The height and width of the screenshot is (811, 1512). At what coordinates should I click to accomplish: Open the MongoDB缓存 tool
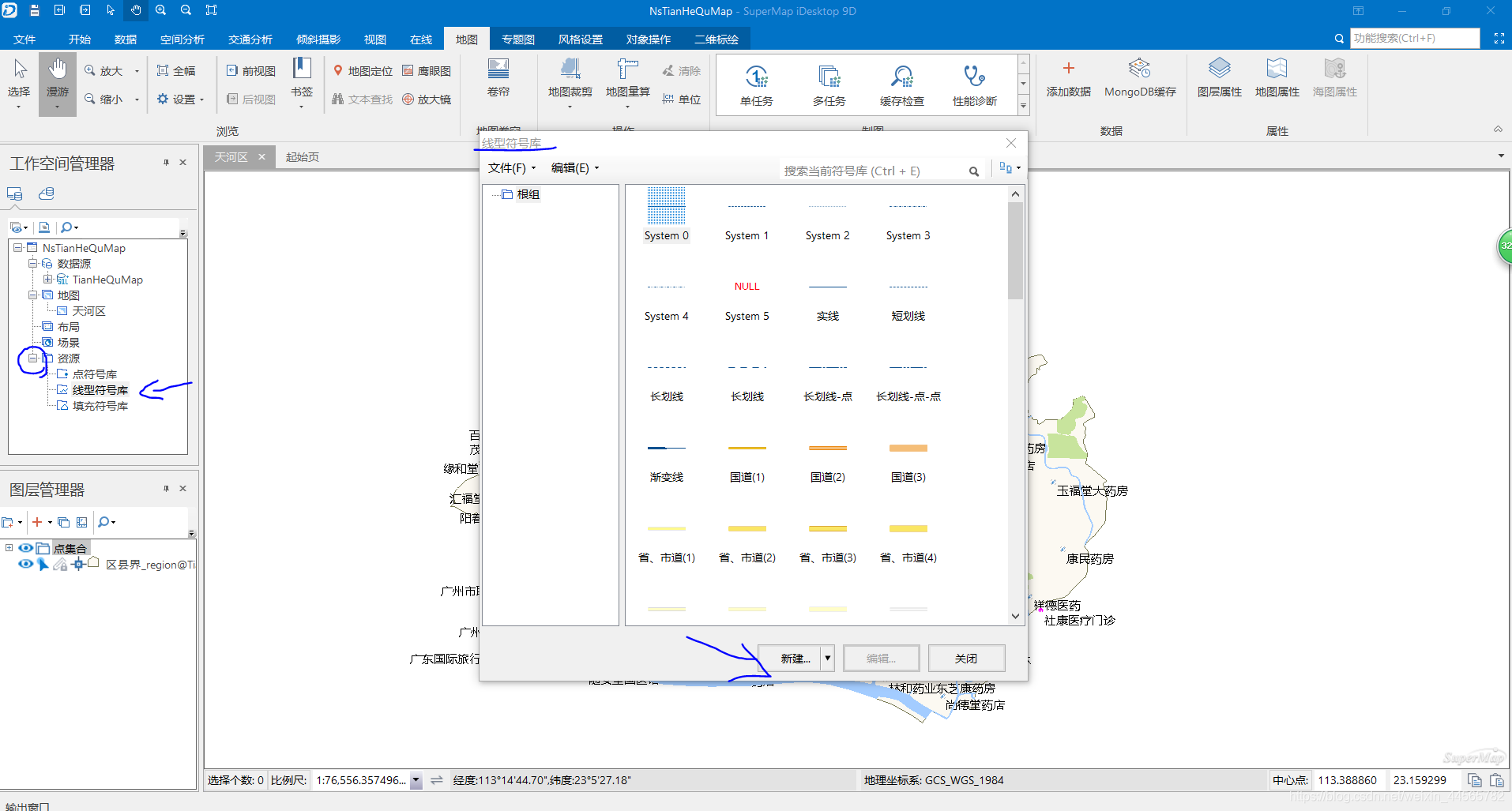1140,77
